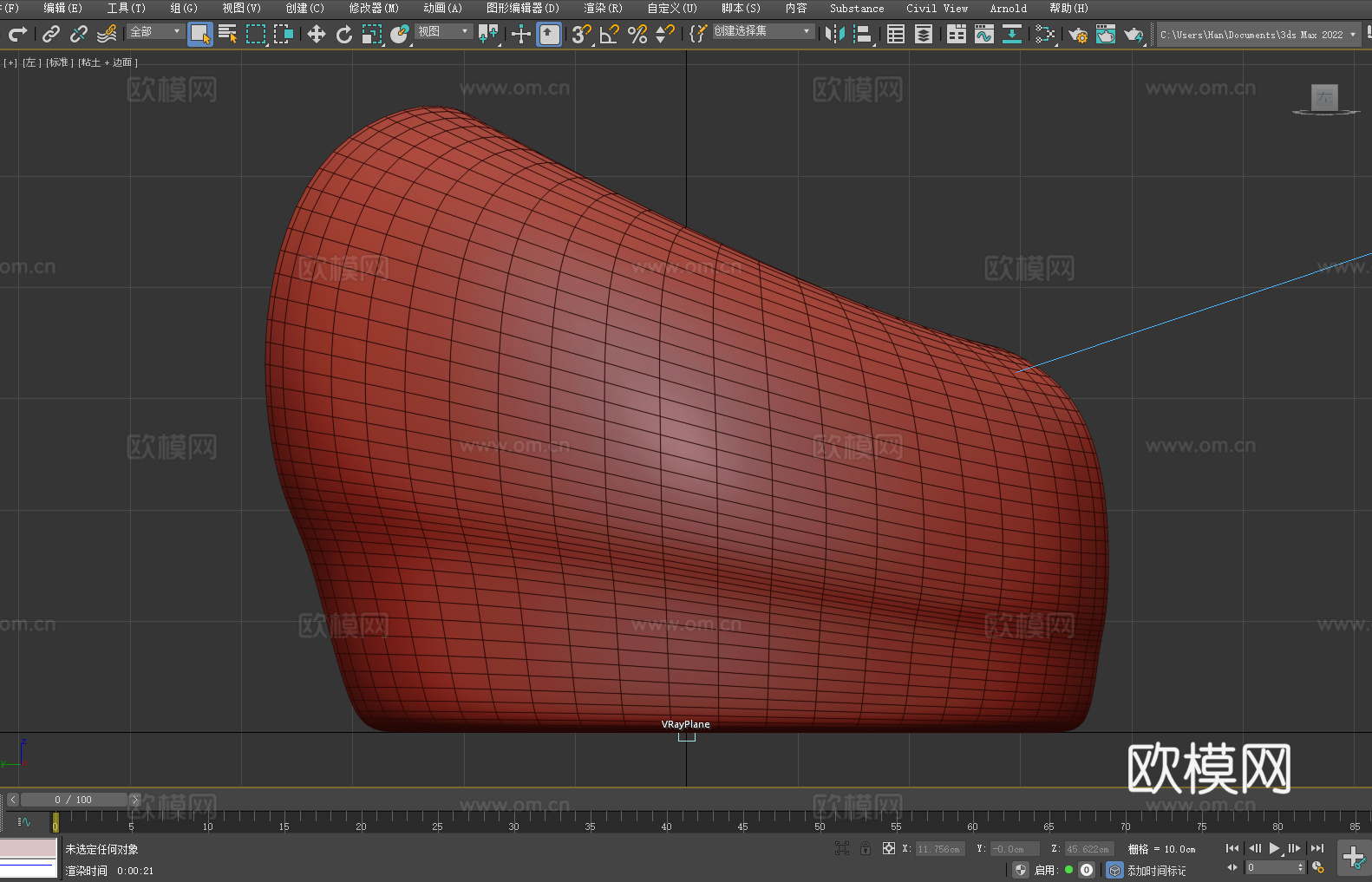
Task: Open Render Setup teapot-gear icon
Action: pos(1078,34)
